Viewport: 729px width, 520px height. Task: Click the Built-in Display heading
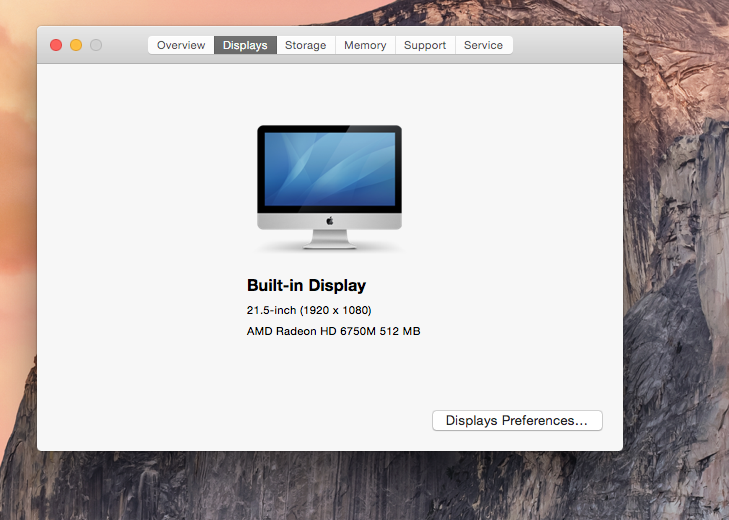[306, 285]
